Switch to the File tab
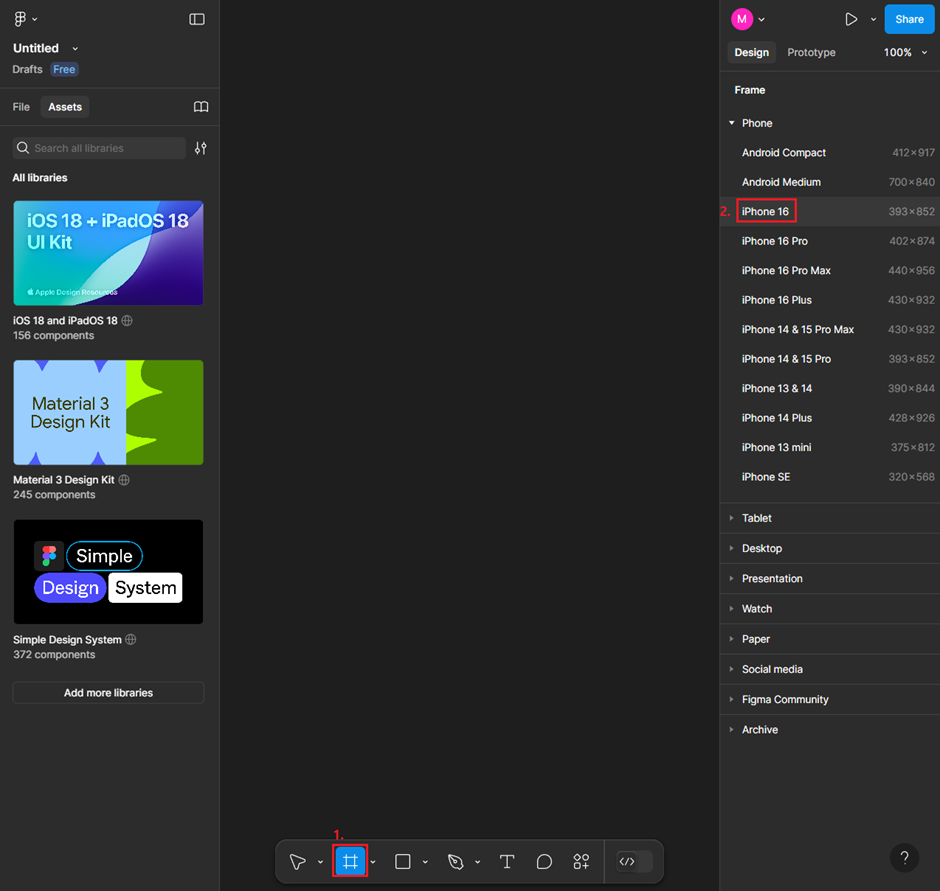Viewport: 940px width, 891px height. coord(21,107)
